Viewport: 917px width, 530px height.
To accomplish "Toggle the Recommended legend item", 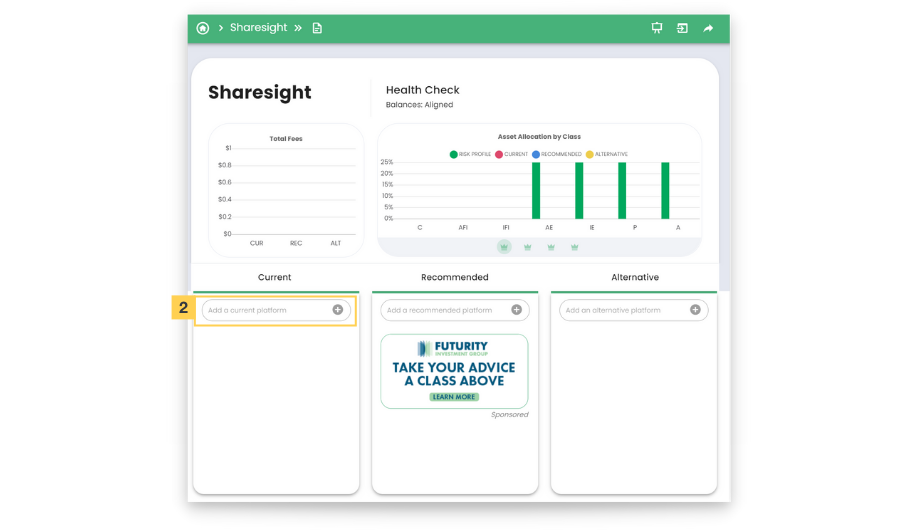I will coord(557,154).
